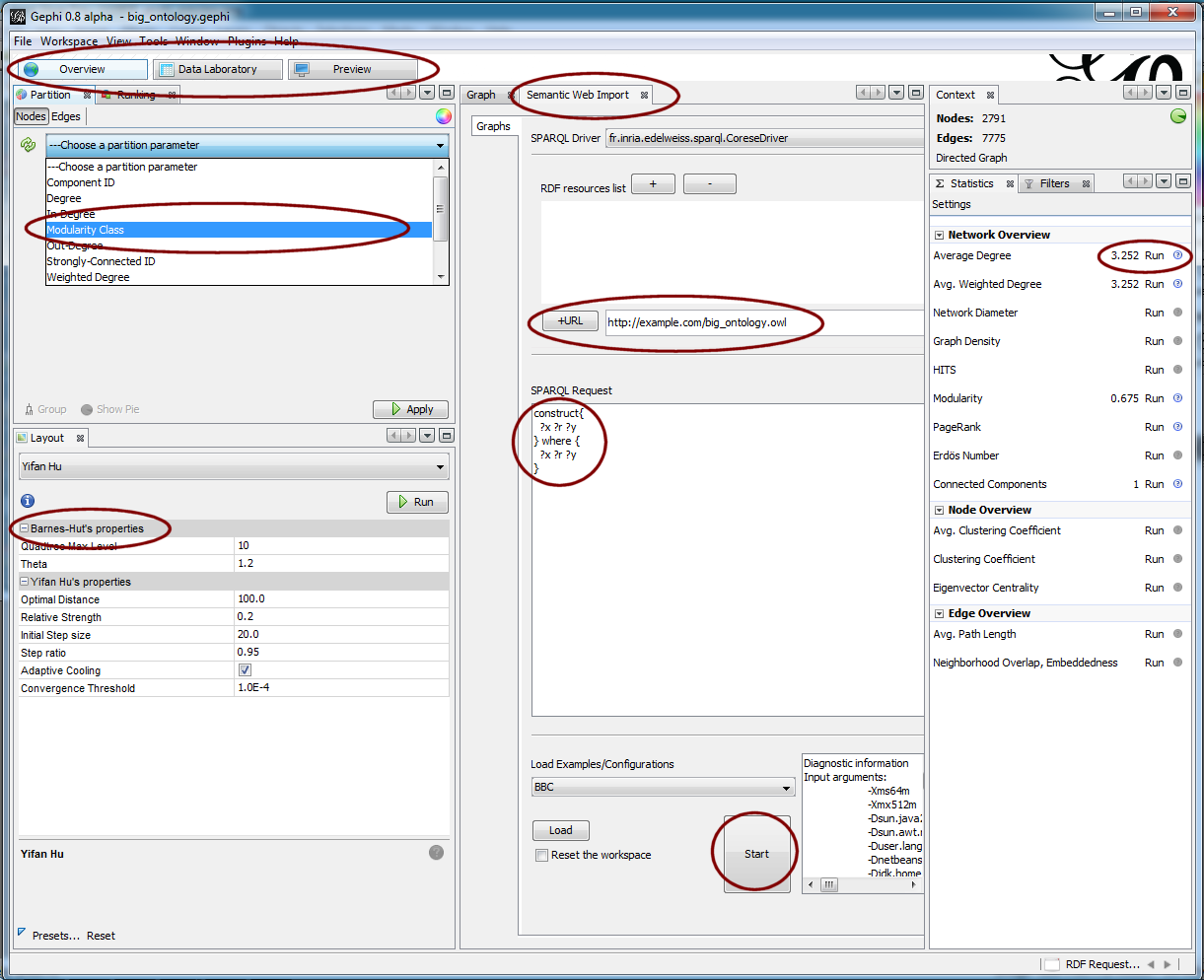Click the RDF URL input field
Screen dimensions: 1204x980
point(764,322)
